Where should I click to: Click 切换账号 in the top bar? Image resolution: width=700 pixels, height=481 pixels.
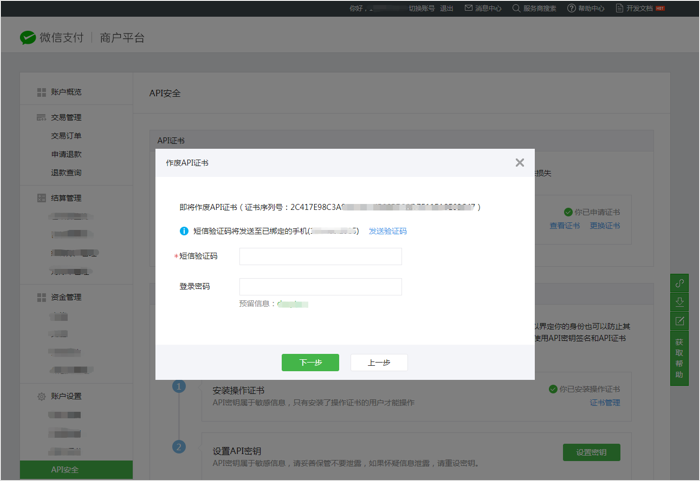[421, 8]
